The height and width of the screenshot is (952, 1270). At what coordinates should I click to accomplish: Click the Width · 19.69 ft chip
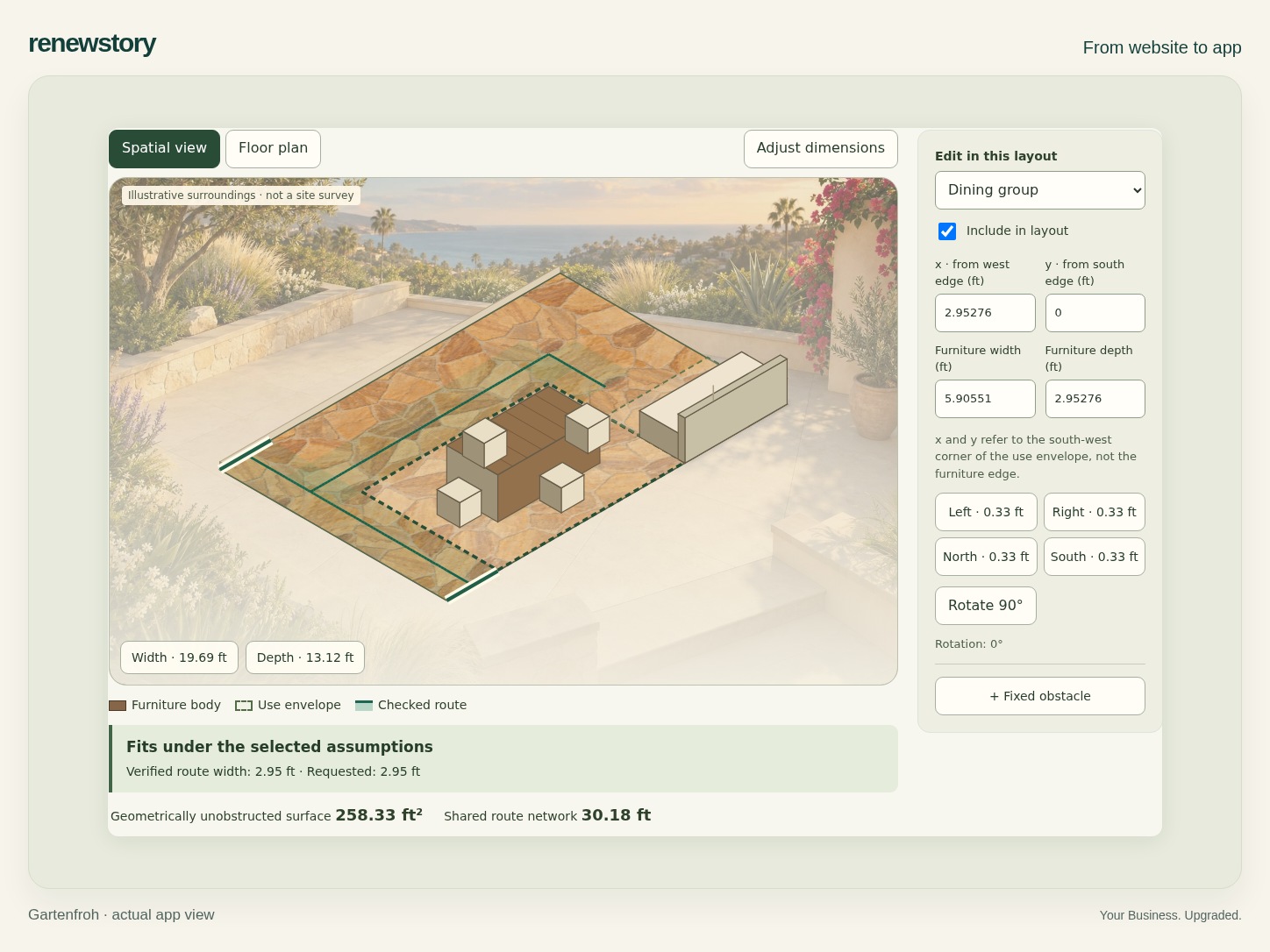click(x=179, y=657)
